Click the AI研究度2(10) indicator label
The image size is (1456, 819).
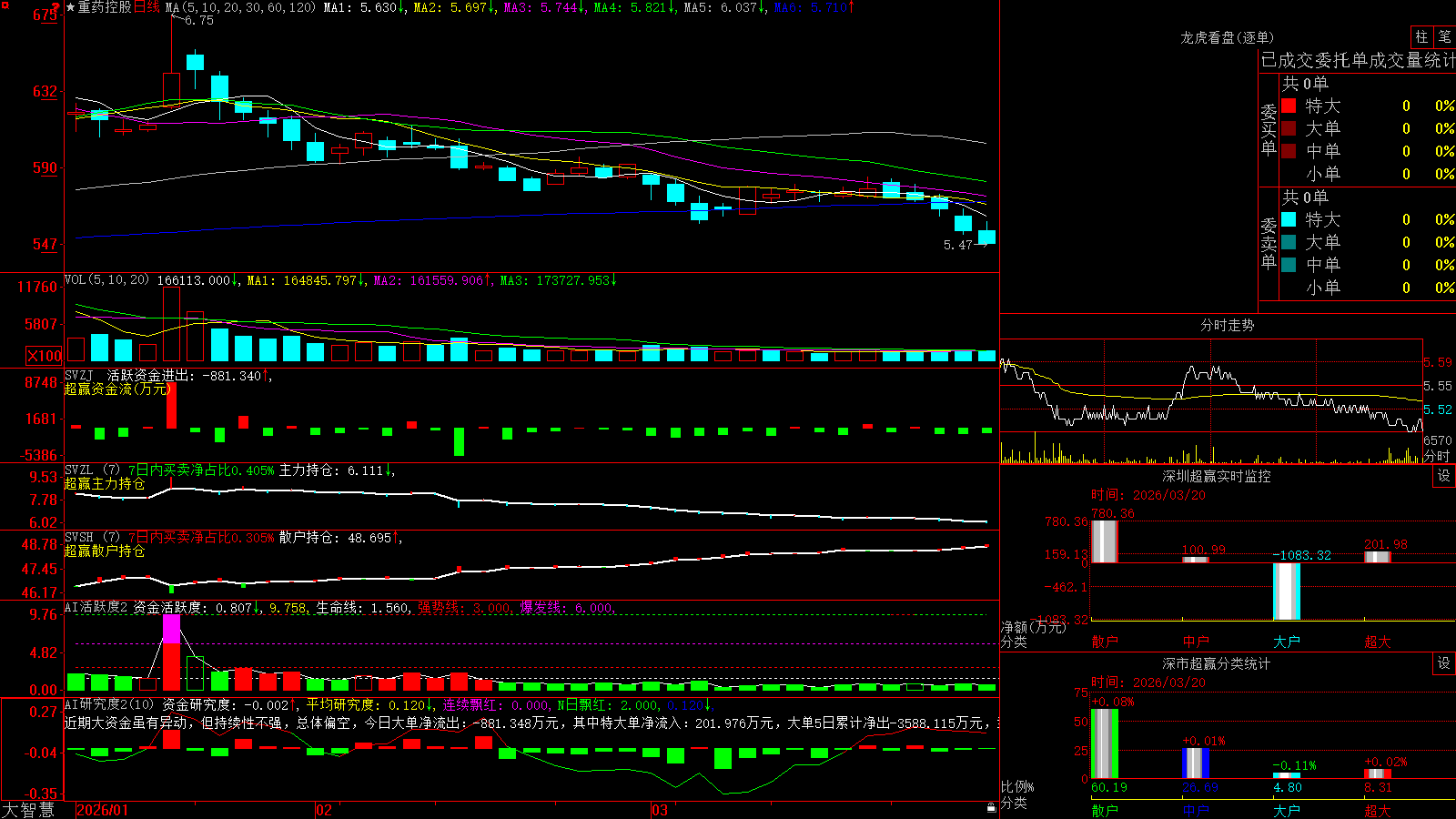(109, 705)
